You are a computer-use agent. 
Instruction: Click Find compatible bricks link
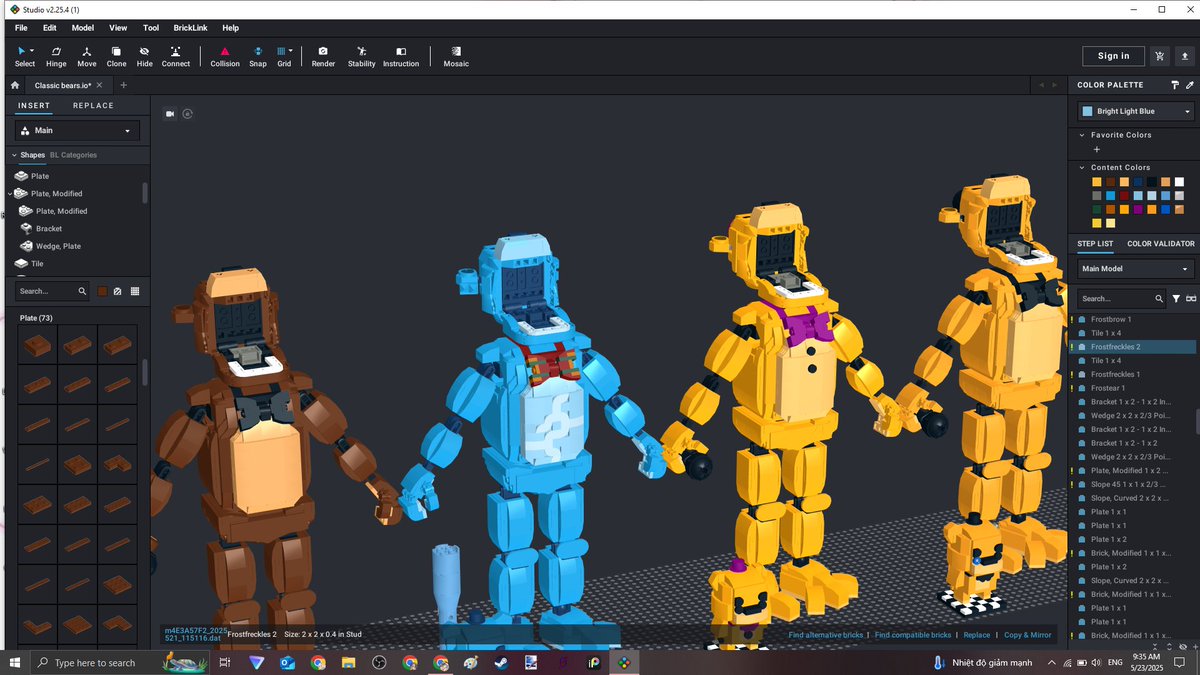[x=913, y=635]
